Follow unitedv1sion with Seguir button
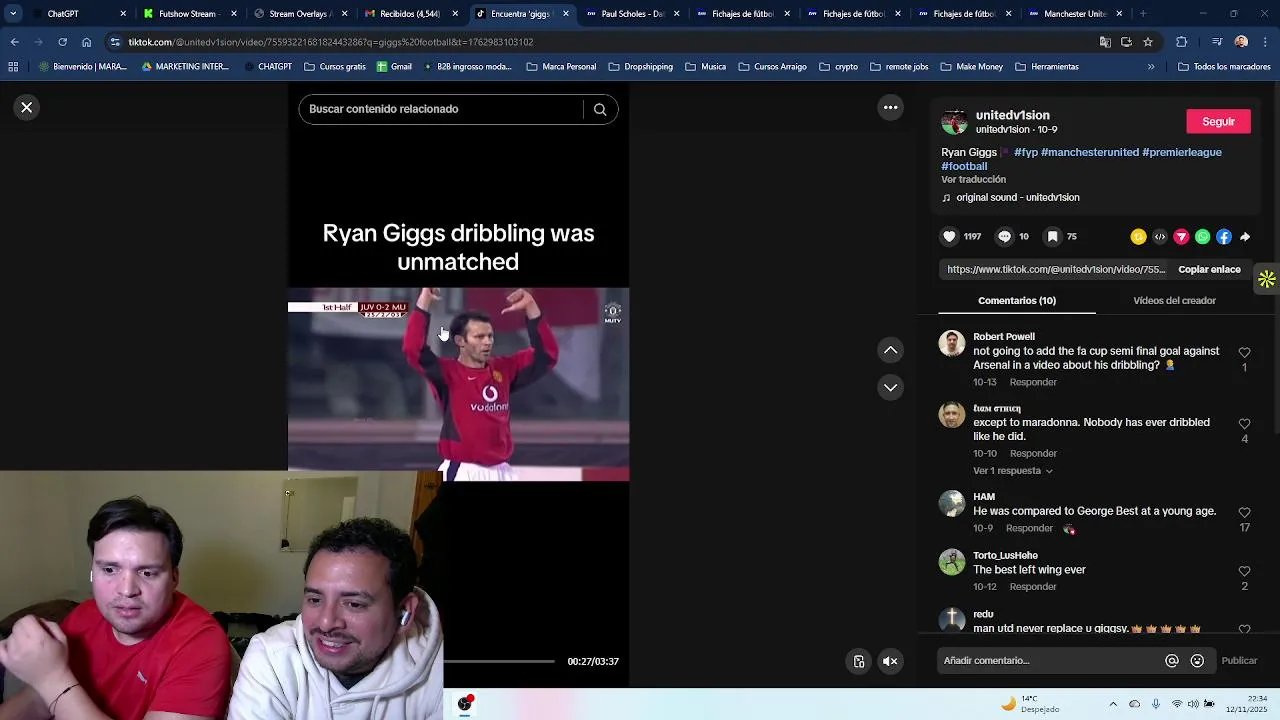This screenshot has width=1280, height=720. pyautogui.click(x=1218, y=121)
